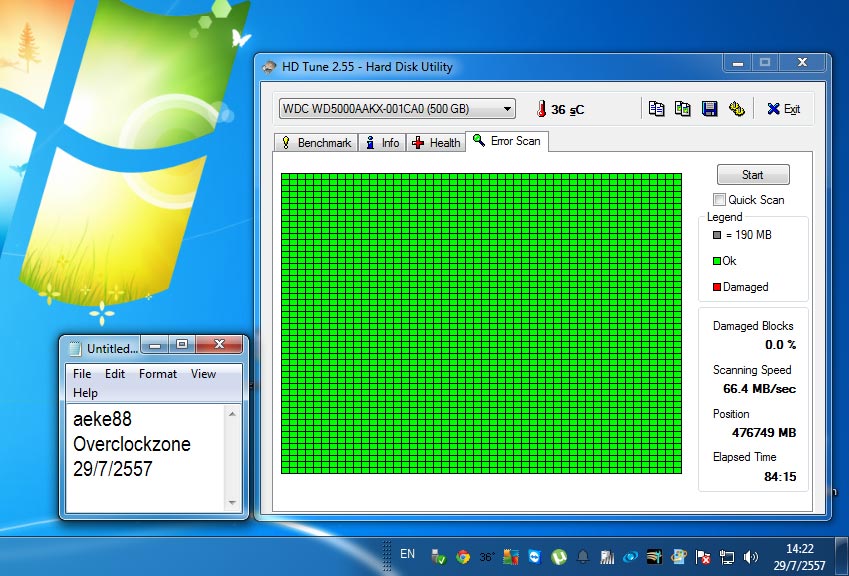
Task: Select the Error Scan tab
Action: click(507, 141)
